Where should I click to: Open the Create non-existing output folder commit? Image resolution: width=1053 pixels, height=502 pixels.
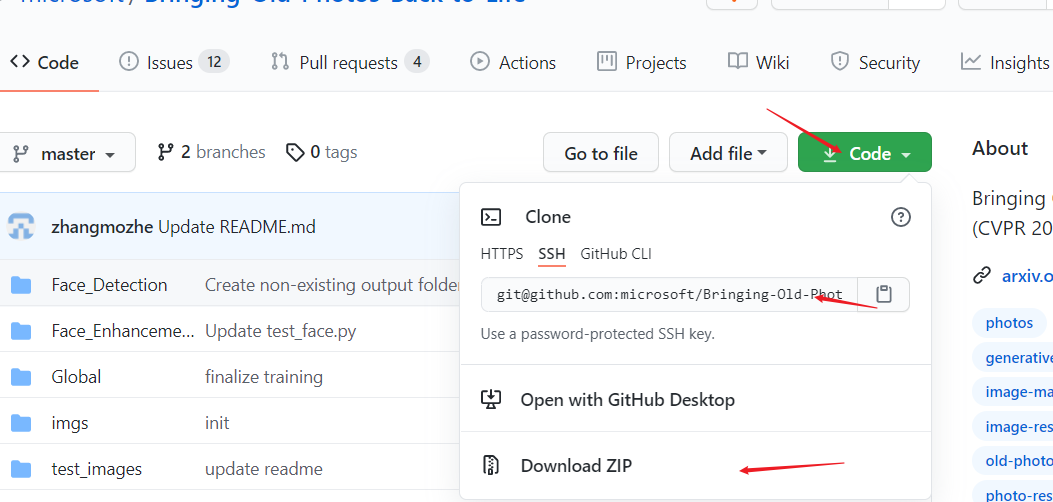pos(332,285)
